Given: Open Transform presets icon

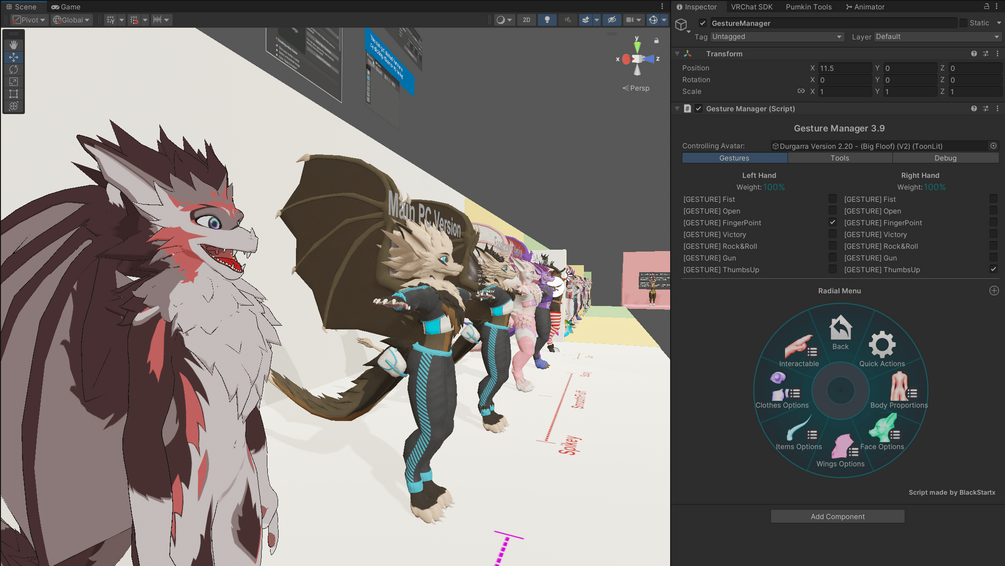Looking at the screenshot, I should click(986, 54).
